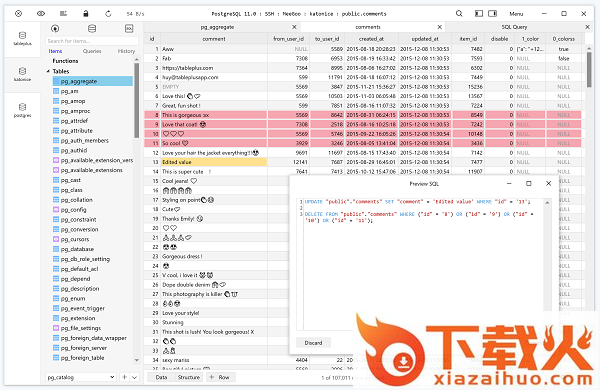Viewport: 600px width, 390px height.
Task: Click the sidebar tree scrollbar
Action: click(x=136, y=100)
